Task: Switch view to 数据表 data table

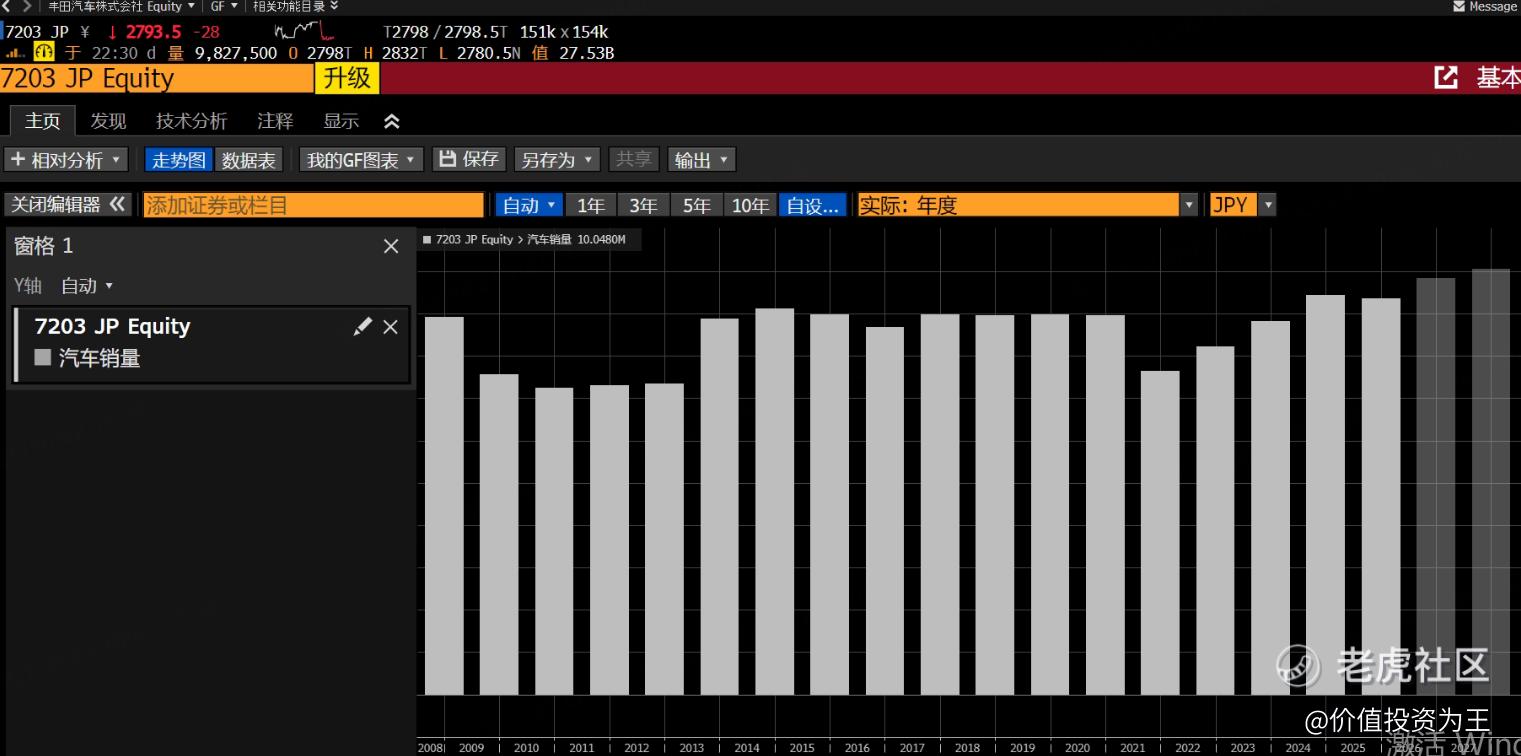Action: point(249,160)
